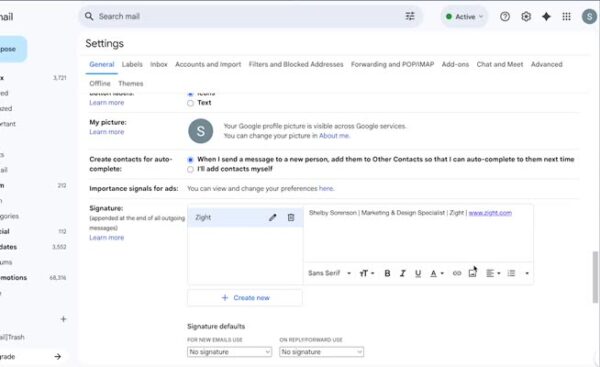Apply bold formatting in signature editor

coord(387,273)
